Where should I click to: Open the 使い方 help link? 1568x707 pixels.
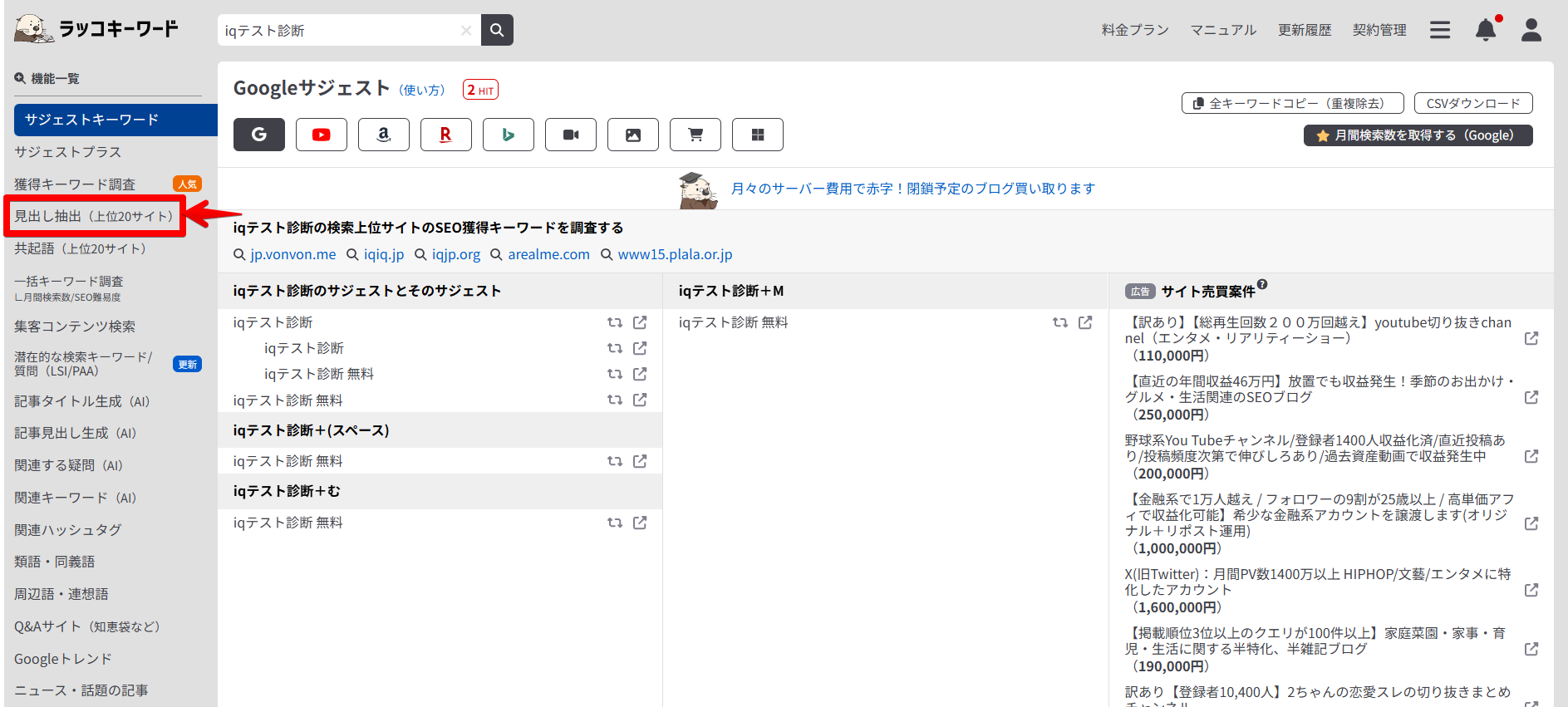click(422, 91)
